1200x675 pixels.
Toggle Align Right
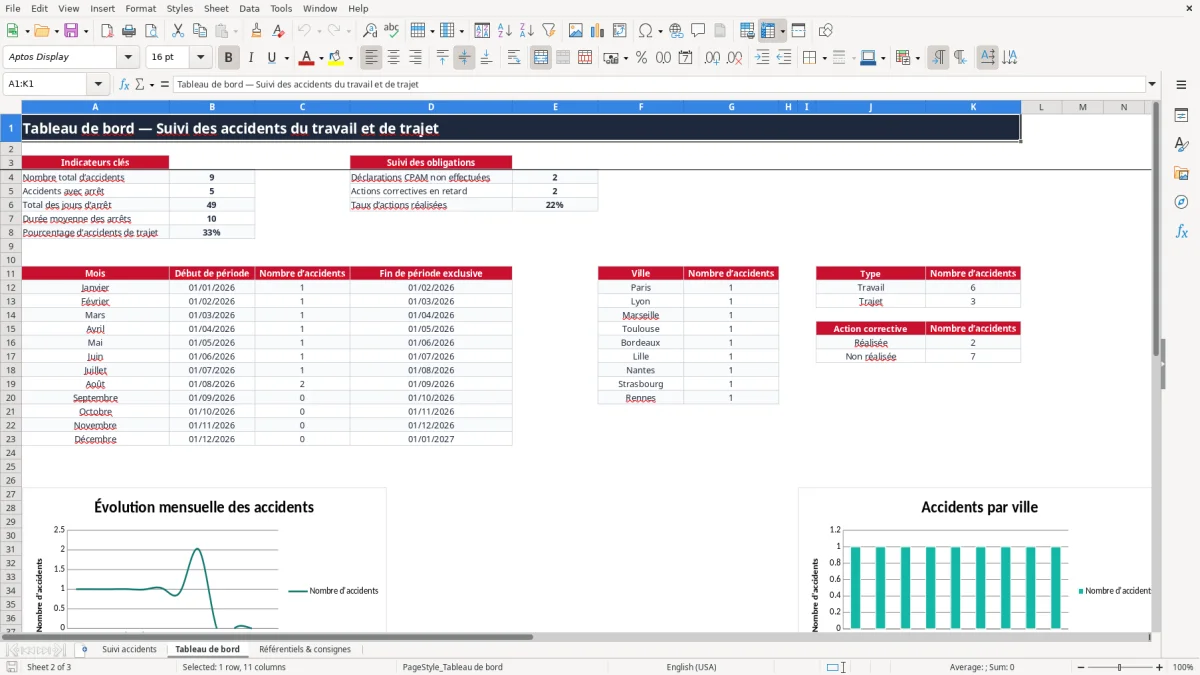coord(415,57)
